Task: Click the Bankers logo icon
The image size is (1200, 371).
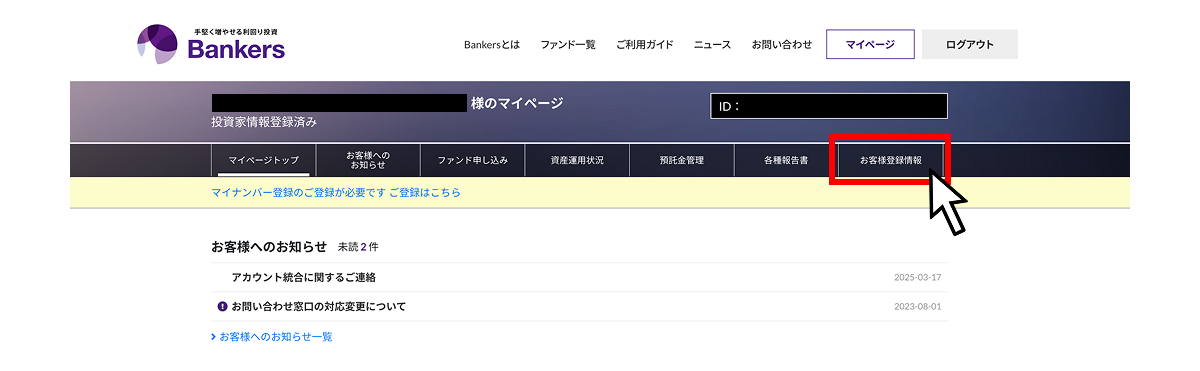Action: click(x=157, y=44)
